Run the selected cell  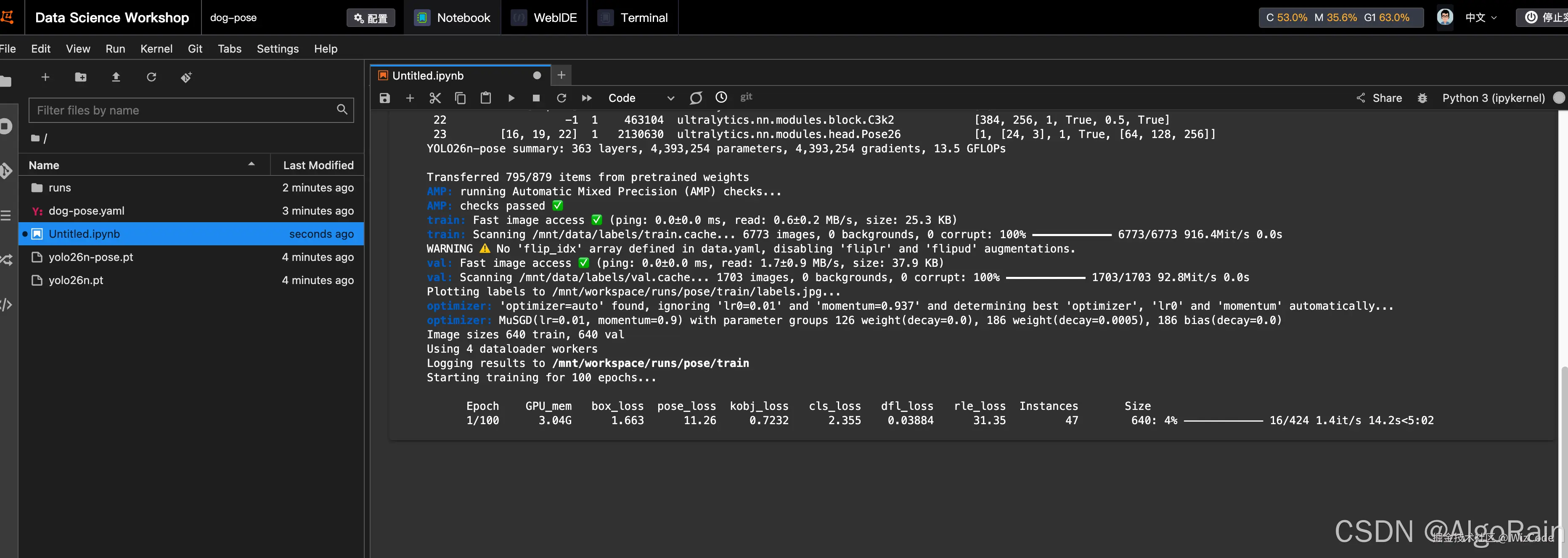pyautogui.click(x=511, y=98)
